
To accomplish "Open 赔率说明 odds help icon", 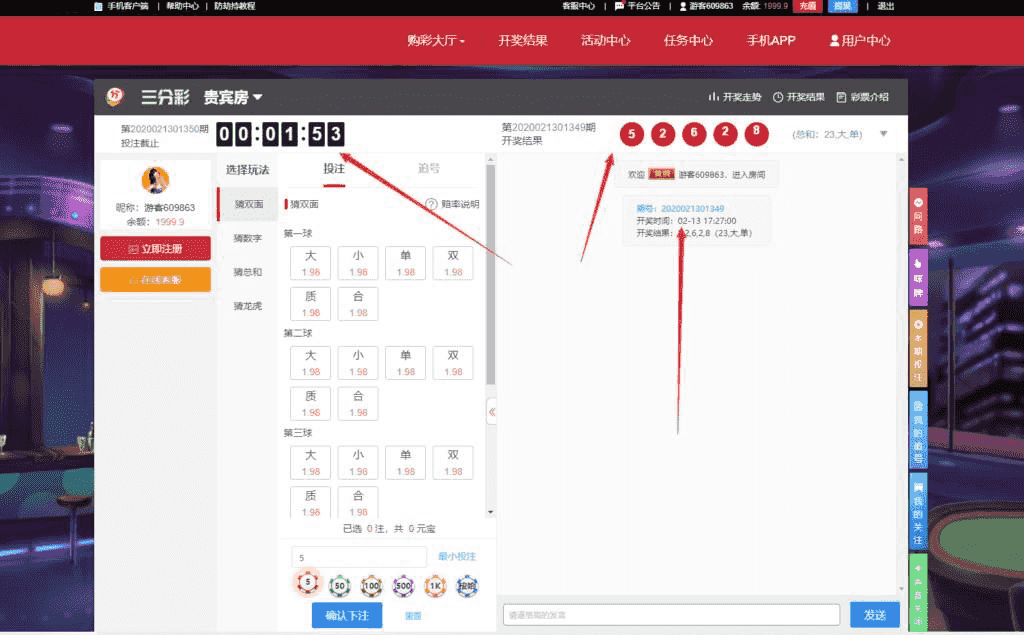I will [x=432, y=204].
